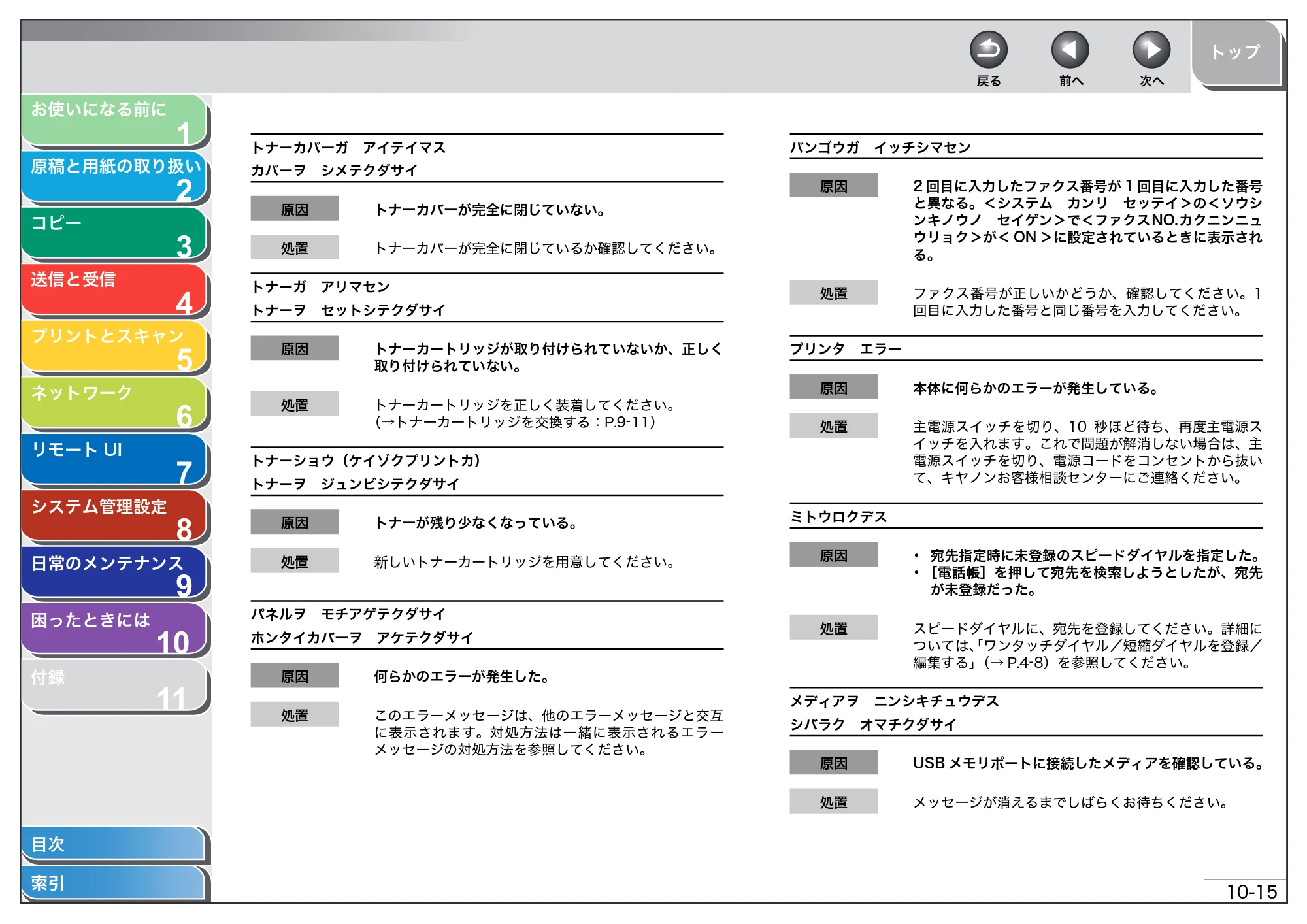Viewport: 1307px width, 924px height.
Task: Click the heading プリンタ エラー
Action: pos(846,349)
